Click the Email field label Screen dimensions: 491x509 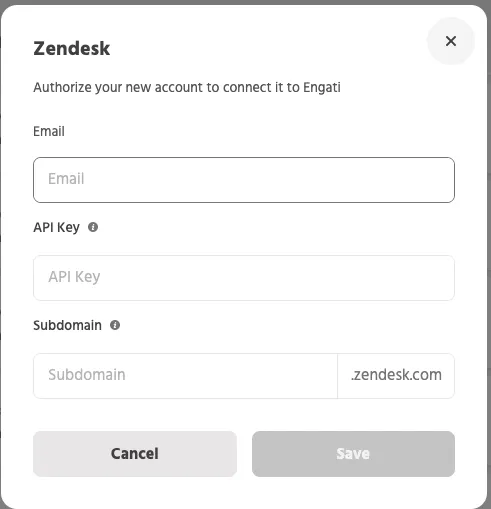[x=49, y=131]
